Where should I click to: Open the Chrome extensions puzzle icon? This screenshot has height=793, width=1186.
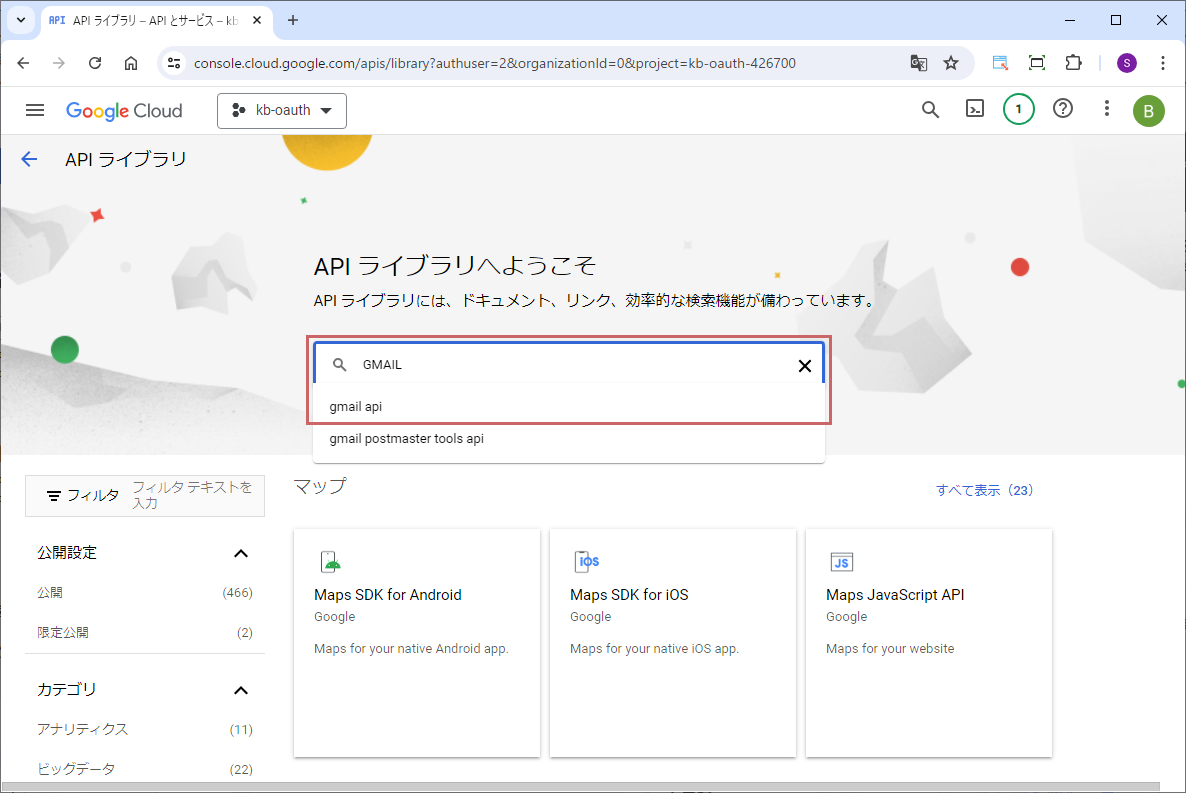pyautogui.click(x=1073, y=63)
